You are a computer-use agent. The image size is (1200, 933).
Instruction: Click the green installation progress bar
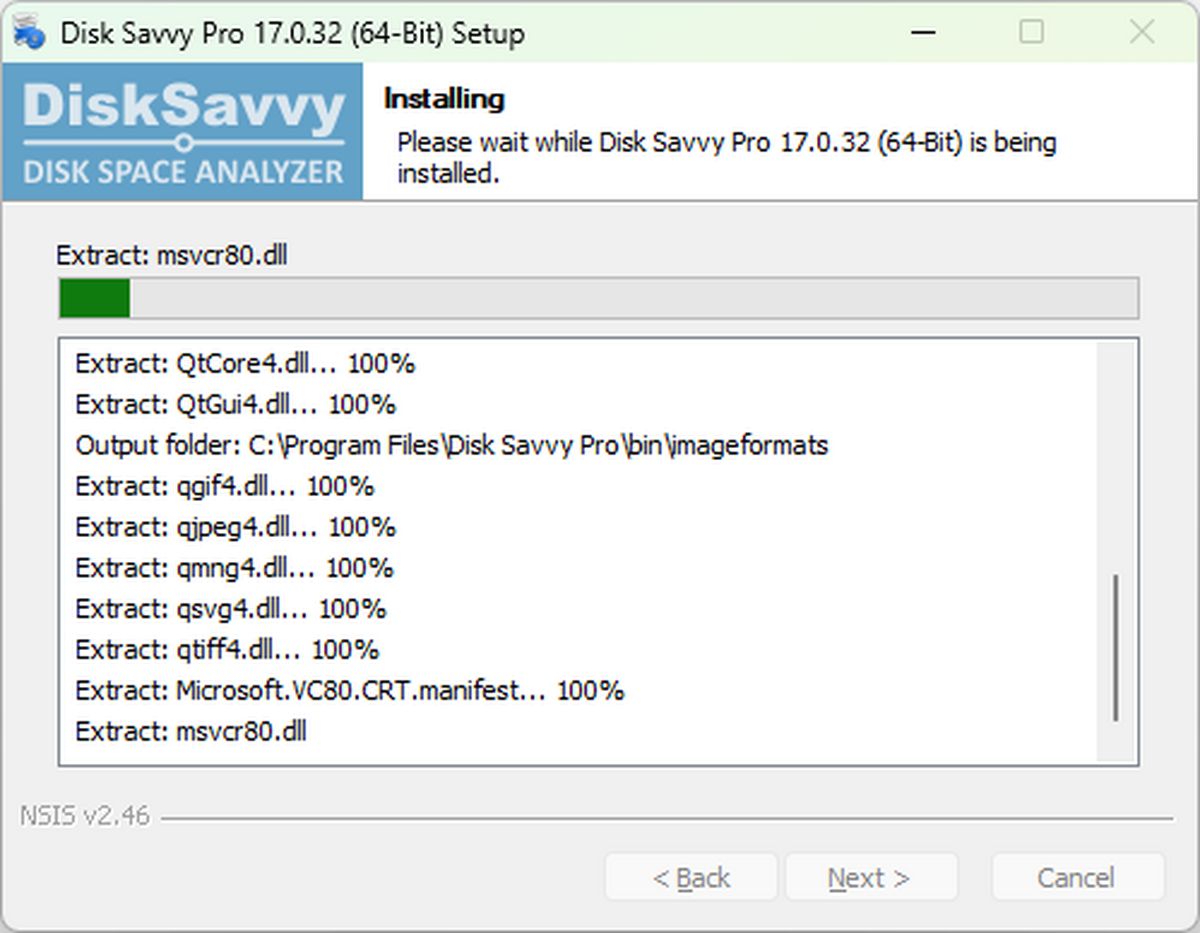coord(93,297)
